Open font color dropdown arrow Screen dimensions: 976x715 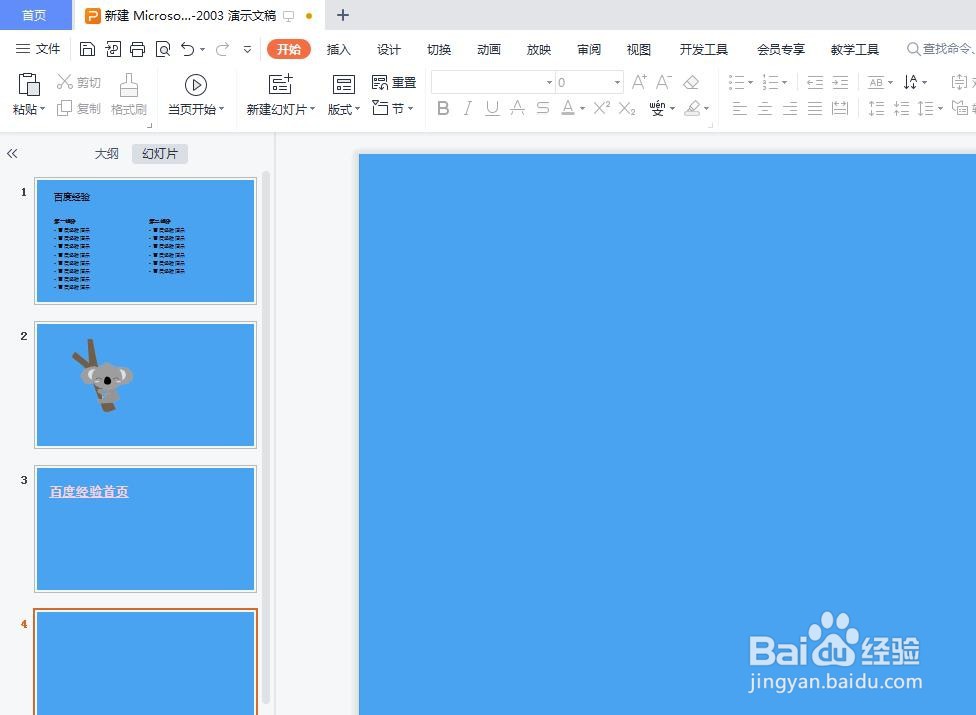[583, 109]
